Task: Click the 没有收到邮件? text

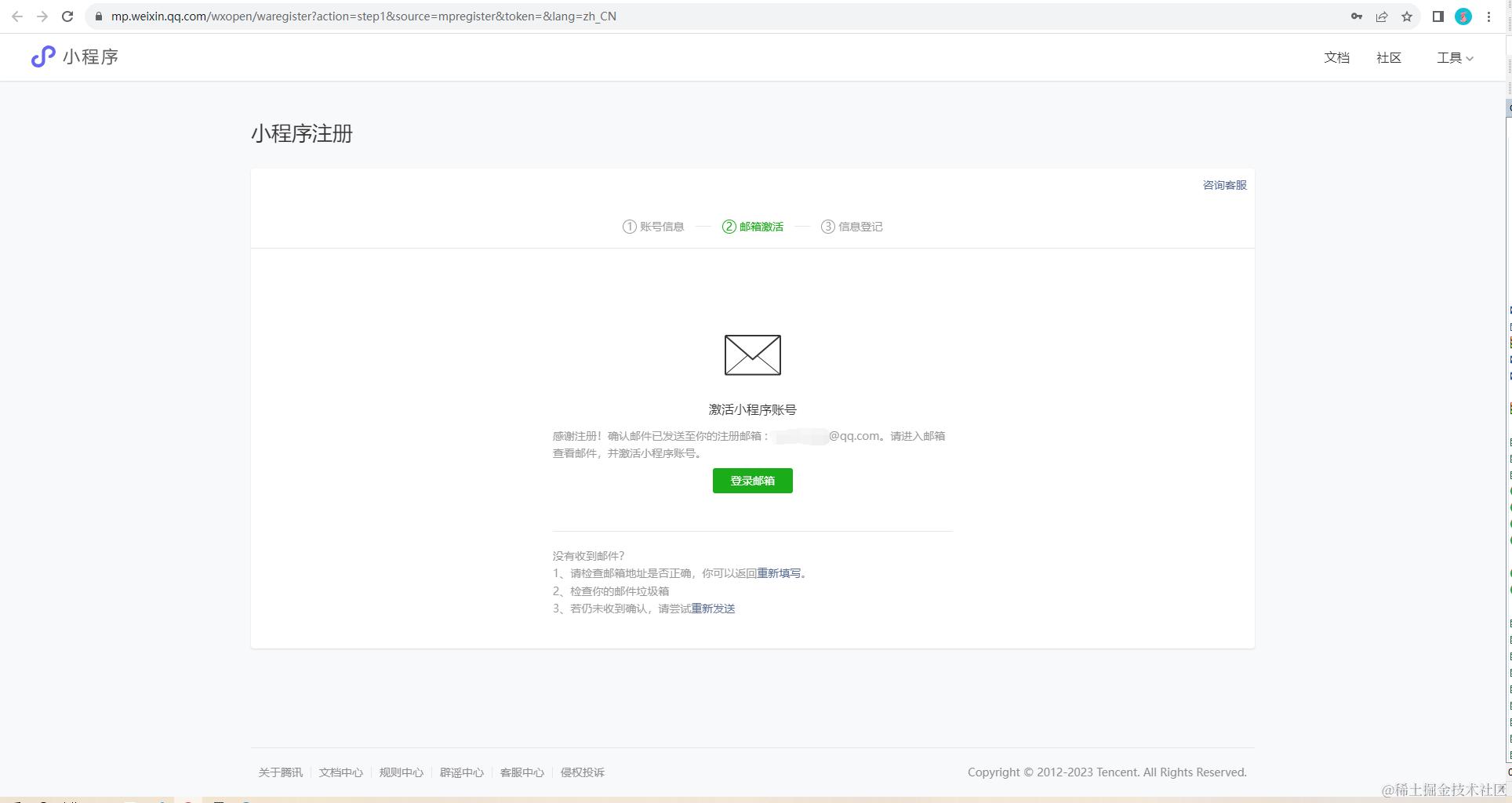Action: coord(588,556)
